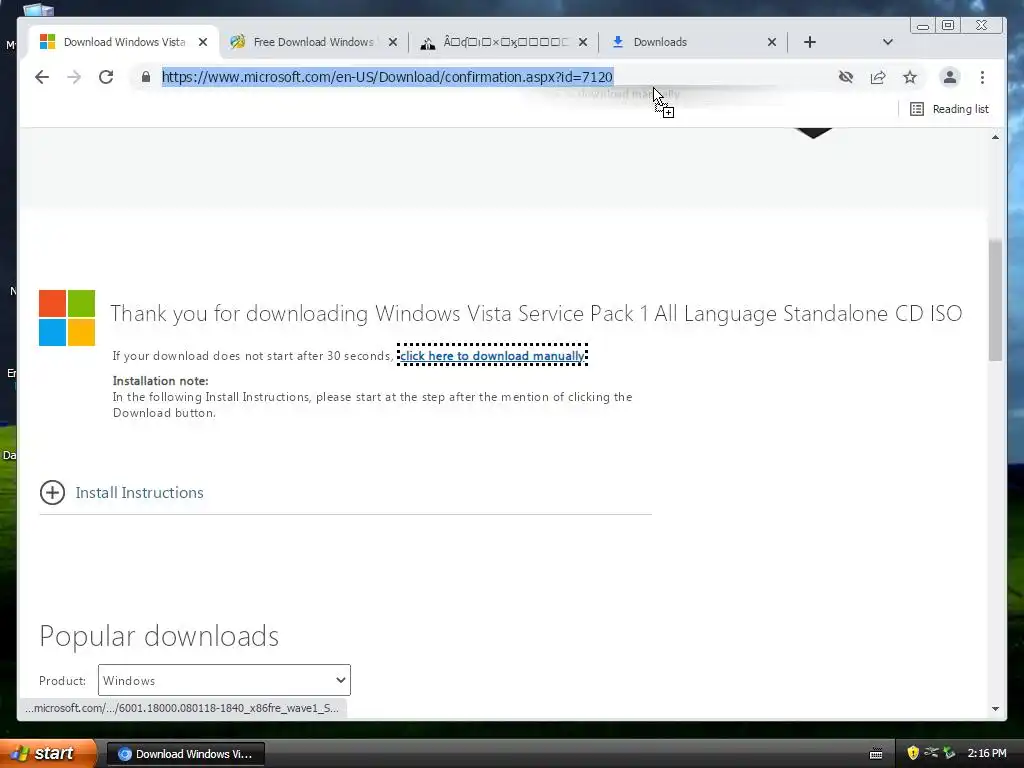Switch to the Download Windows Vista tab
This screenshot has width=1024, height=768.
coord(124,42)
